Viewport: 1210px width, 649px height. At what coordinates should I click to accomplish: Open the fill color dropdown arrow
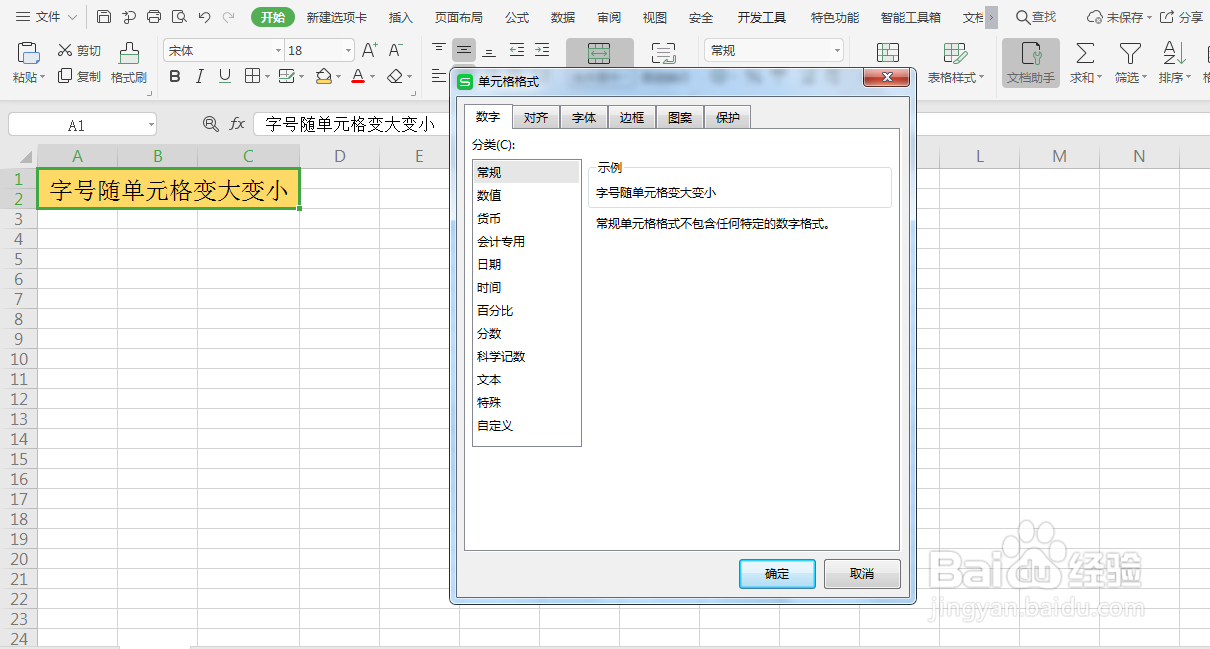340,76
